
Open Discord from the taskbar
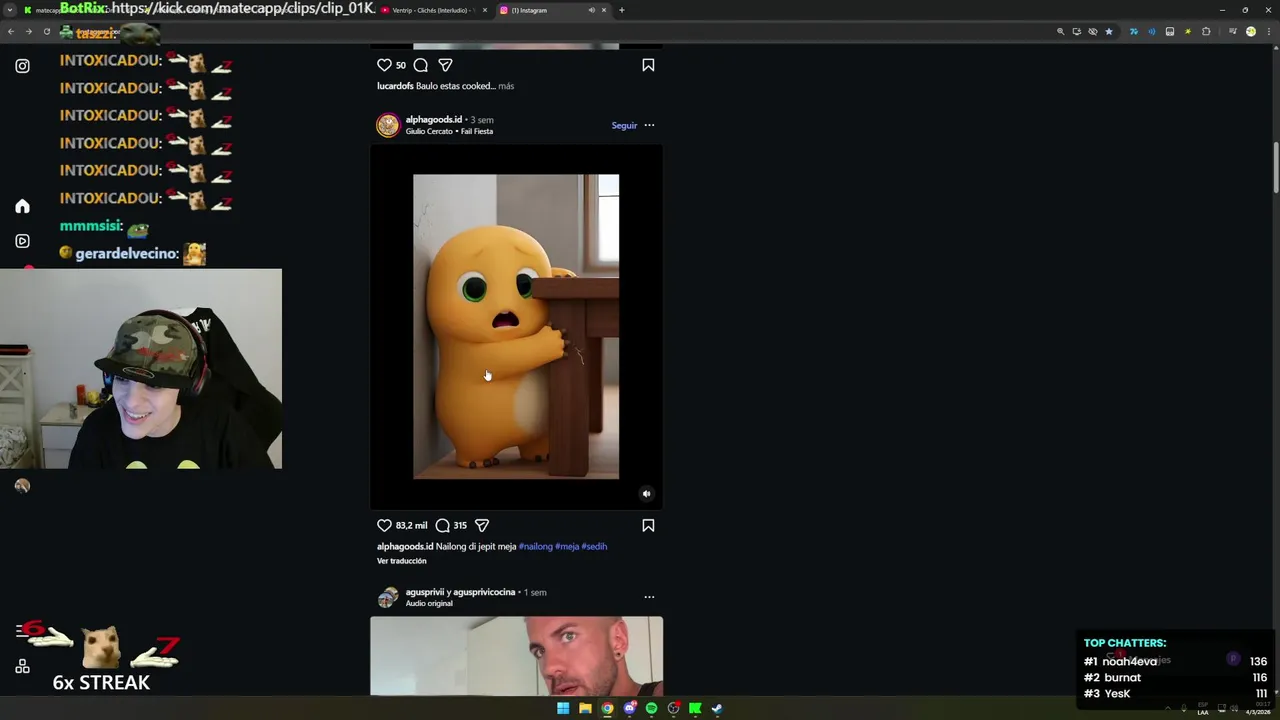(629, 708)
